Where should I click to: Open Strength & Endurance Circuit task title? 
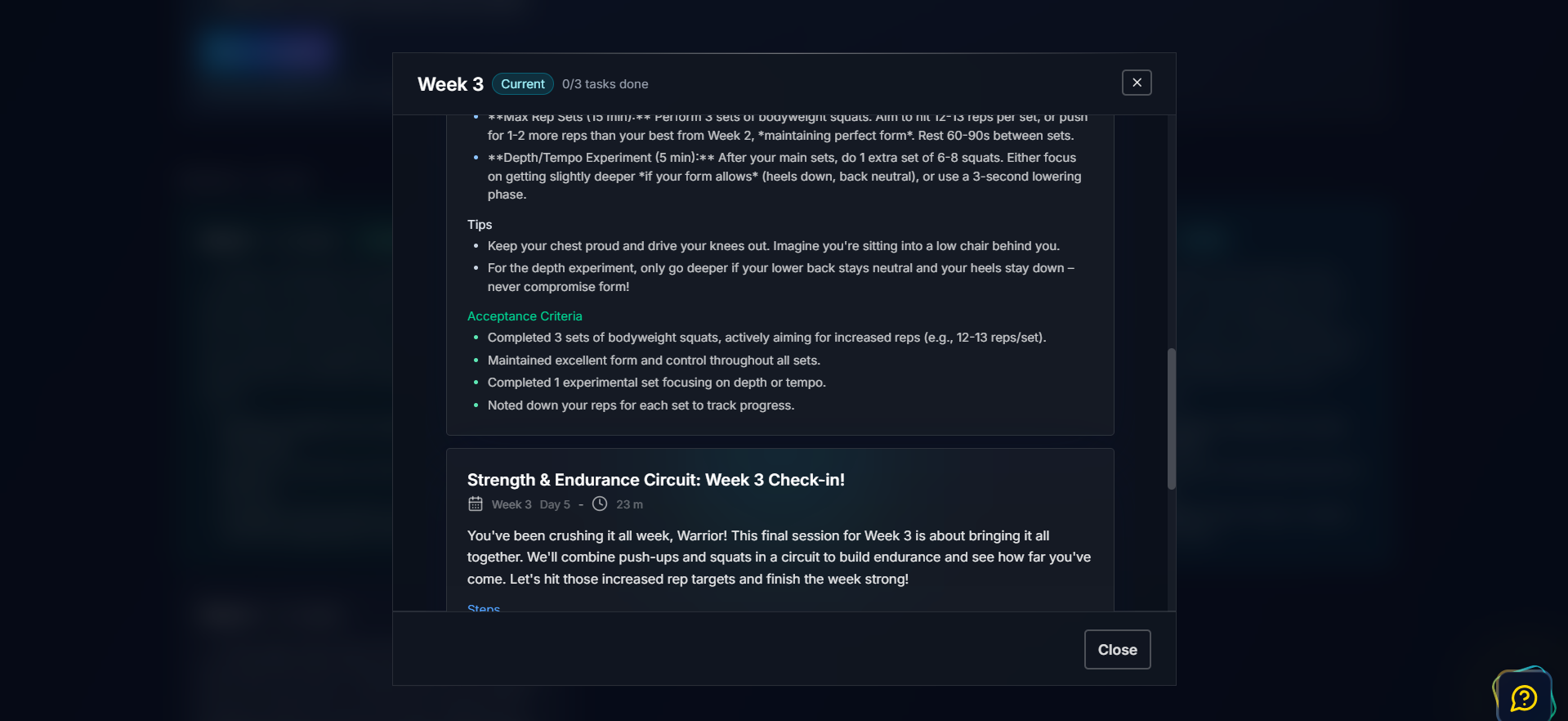[655, 480]
